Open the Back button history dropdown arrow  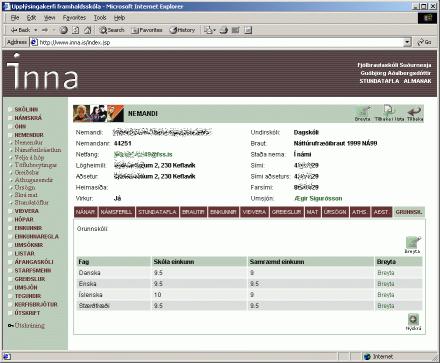point(36,30)
